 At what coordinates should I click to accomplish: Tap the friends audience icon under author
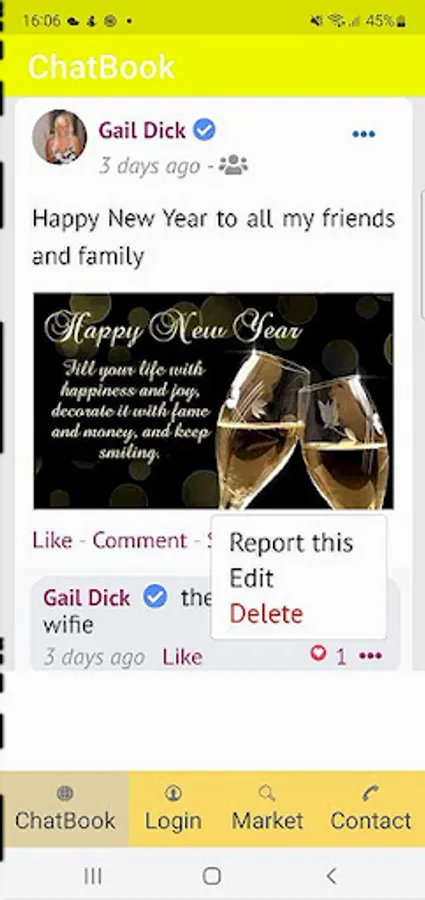[x=233, y=165]
